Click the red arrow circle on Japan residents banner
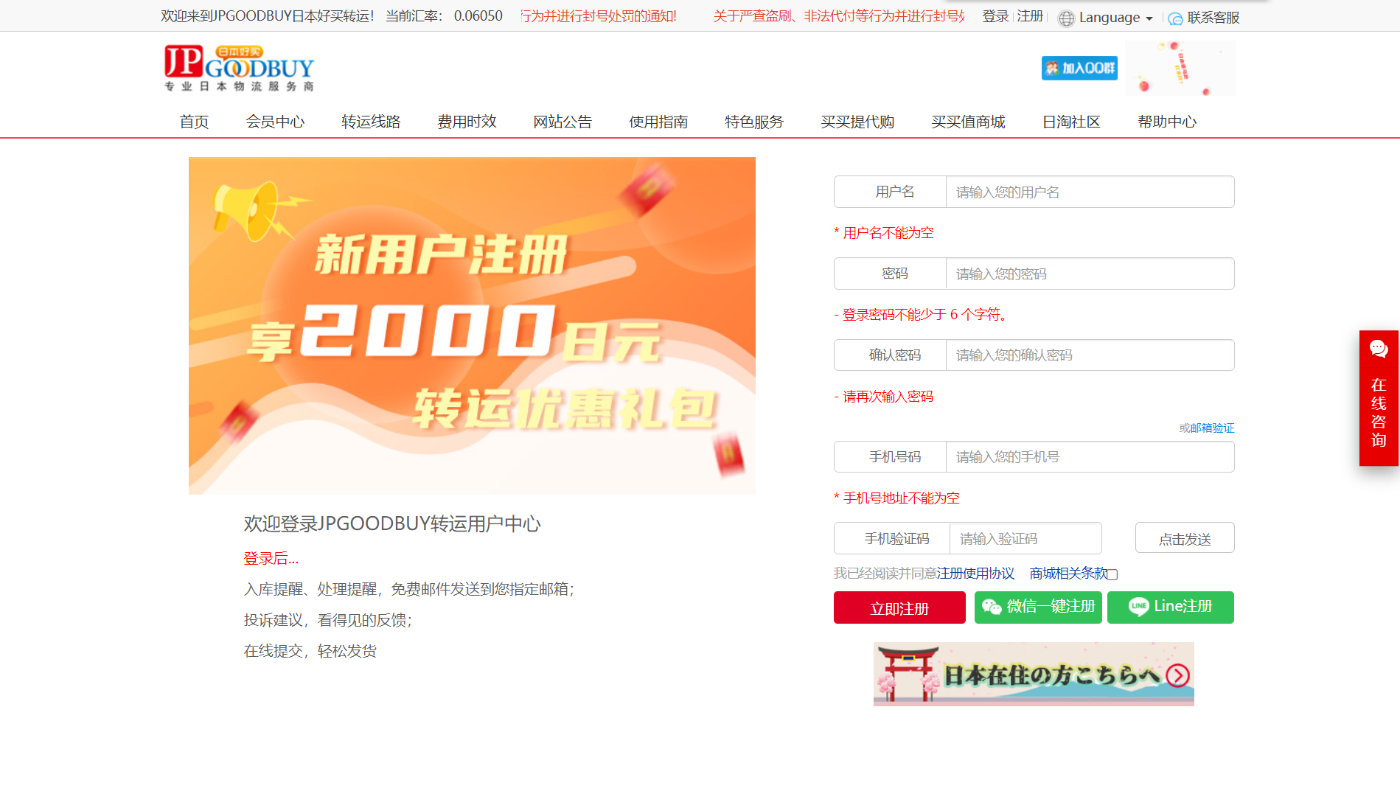Image resolution: width=1400 pixels, height=796 pixels. click(1178, 676)
